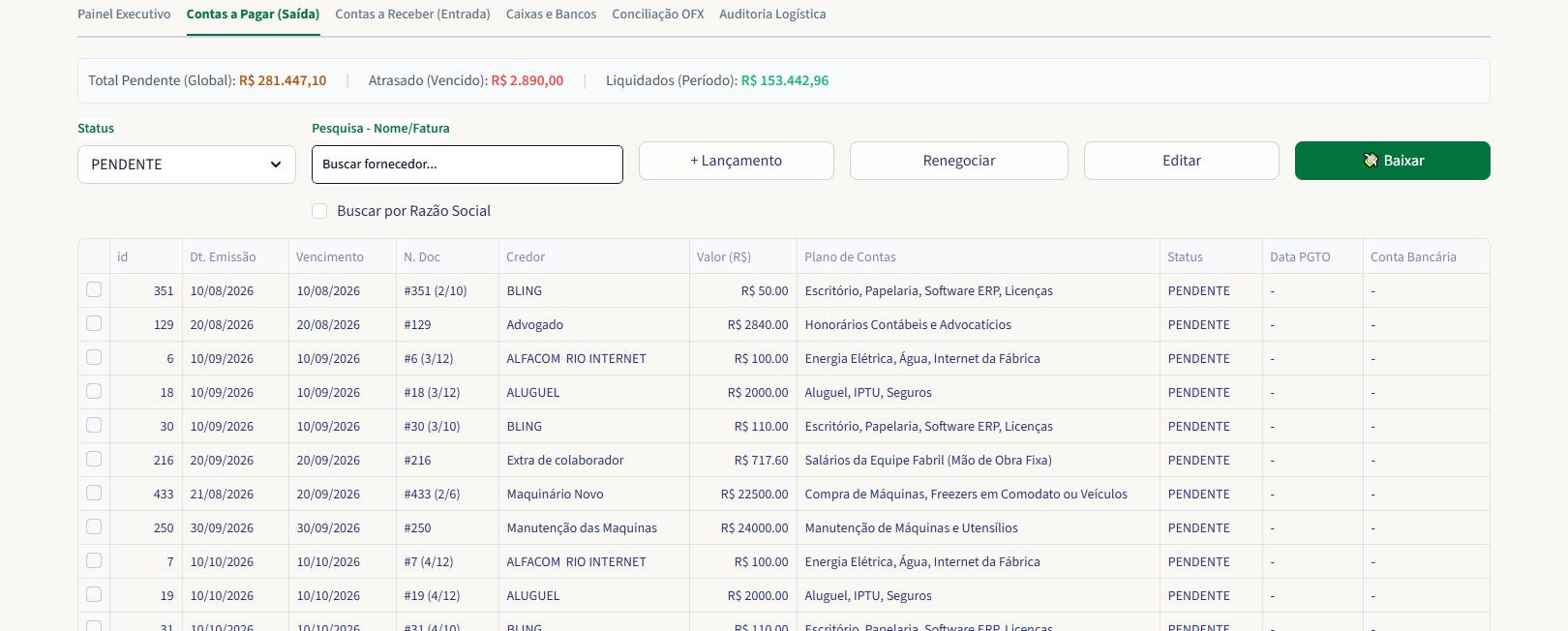Screen dimensions: 1568x631
Task: Check the row id 30 checkbox
Action: [94, 425]
